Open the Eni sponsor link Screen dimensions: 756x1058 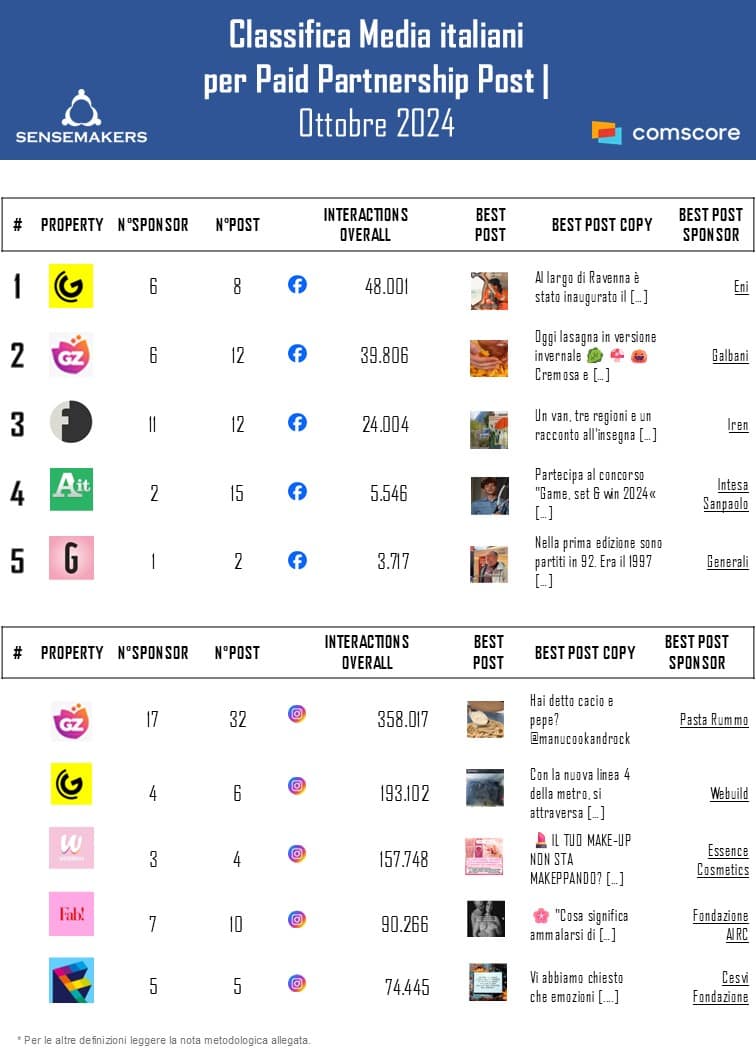tap(741, 287)
